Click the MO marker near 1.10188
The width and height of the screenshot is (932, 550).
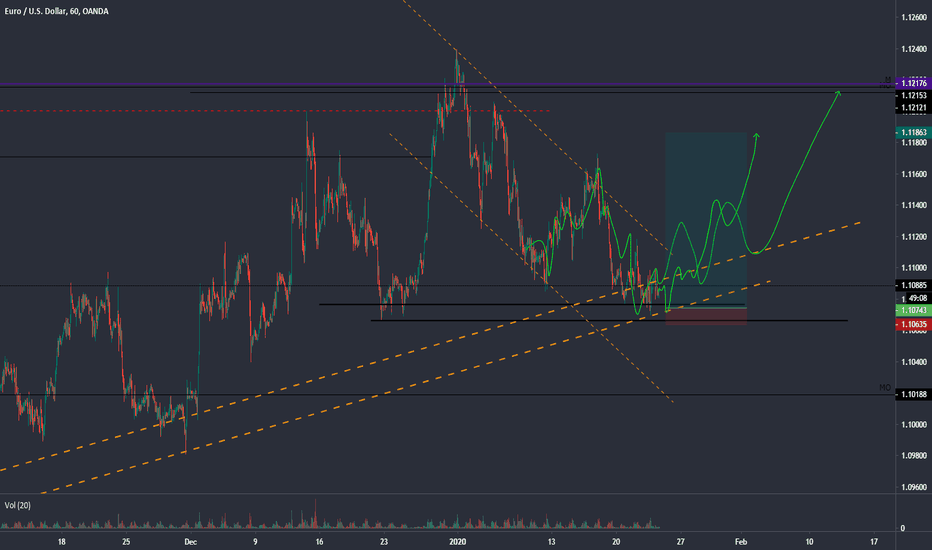(x=884, y=387)
